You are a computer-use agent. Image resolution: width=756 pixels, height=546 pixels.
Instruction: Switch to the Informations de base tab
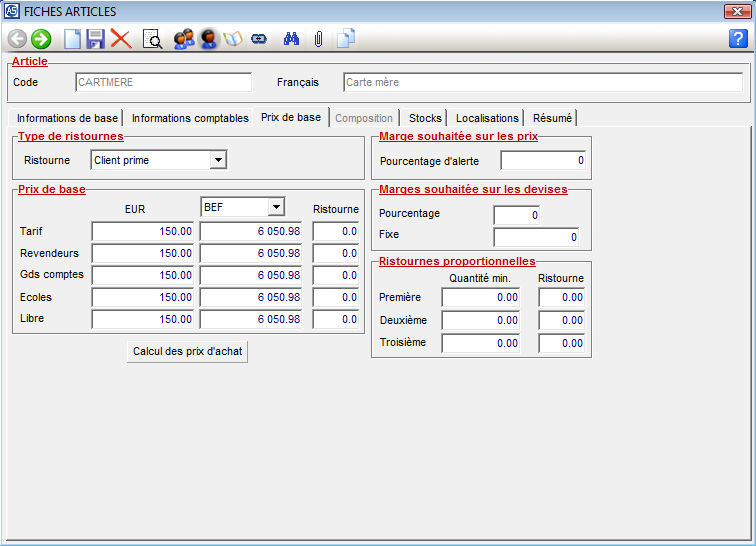point(67,118)
